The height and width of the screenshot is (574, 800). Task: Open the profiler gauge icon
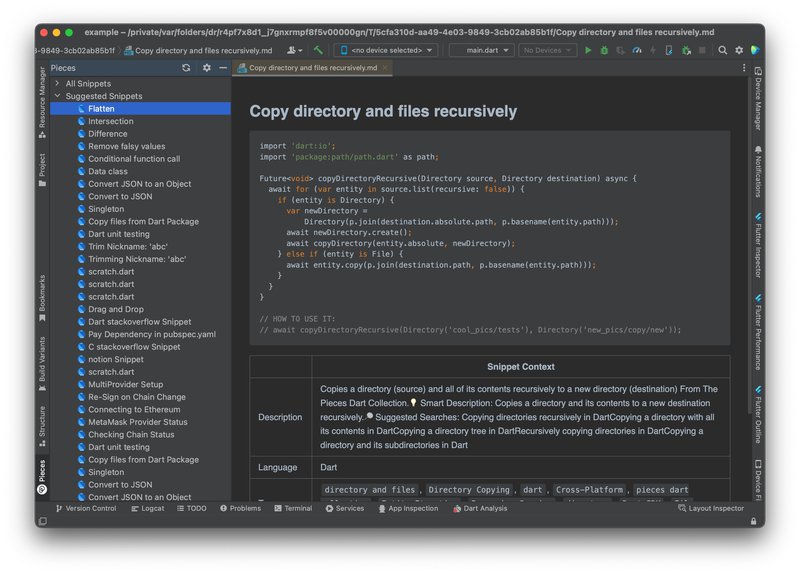(637, 50)
